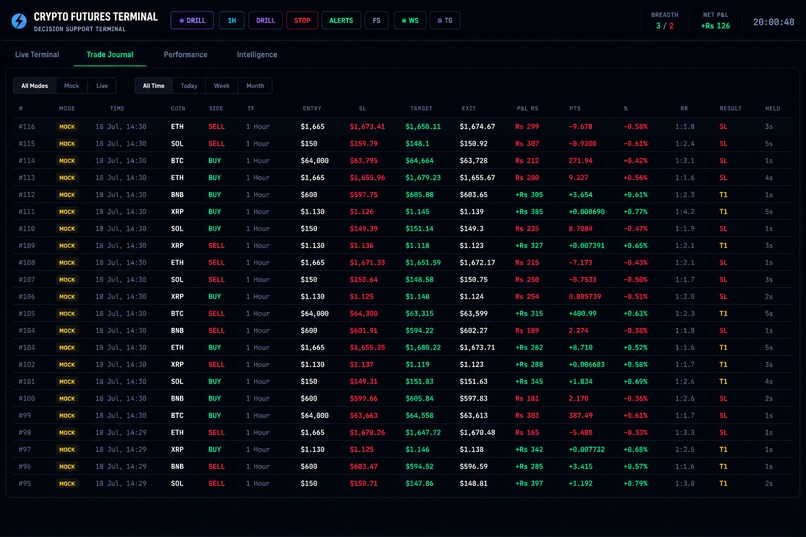
Task: Click the points value +0.008690
Action: pyautogui.click(x=587, y=212)
